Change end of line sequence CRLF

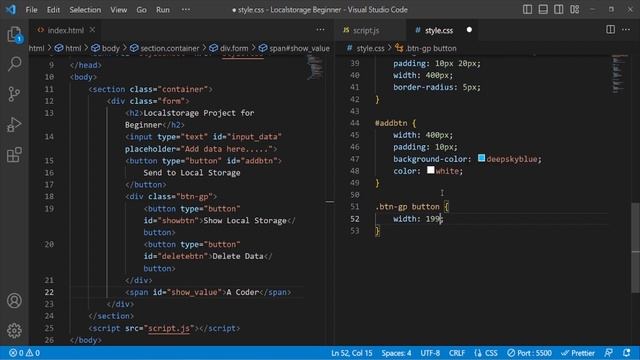[x=457, y=353]
